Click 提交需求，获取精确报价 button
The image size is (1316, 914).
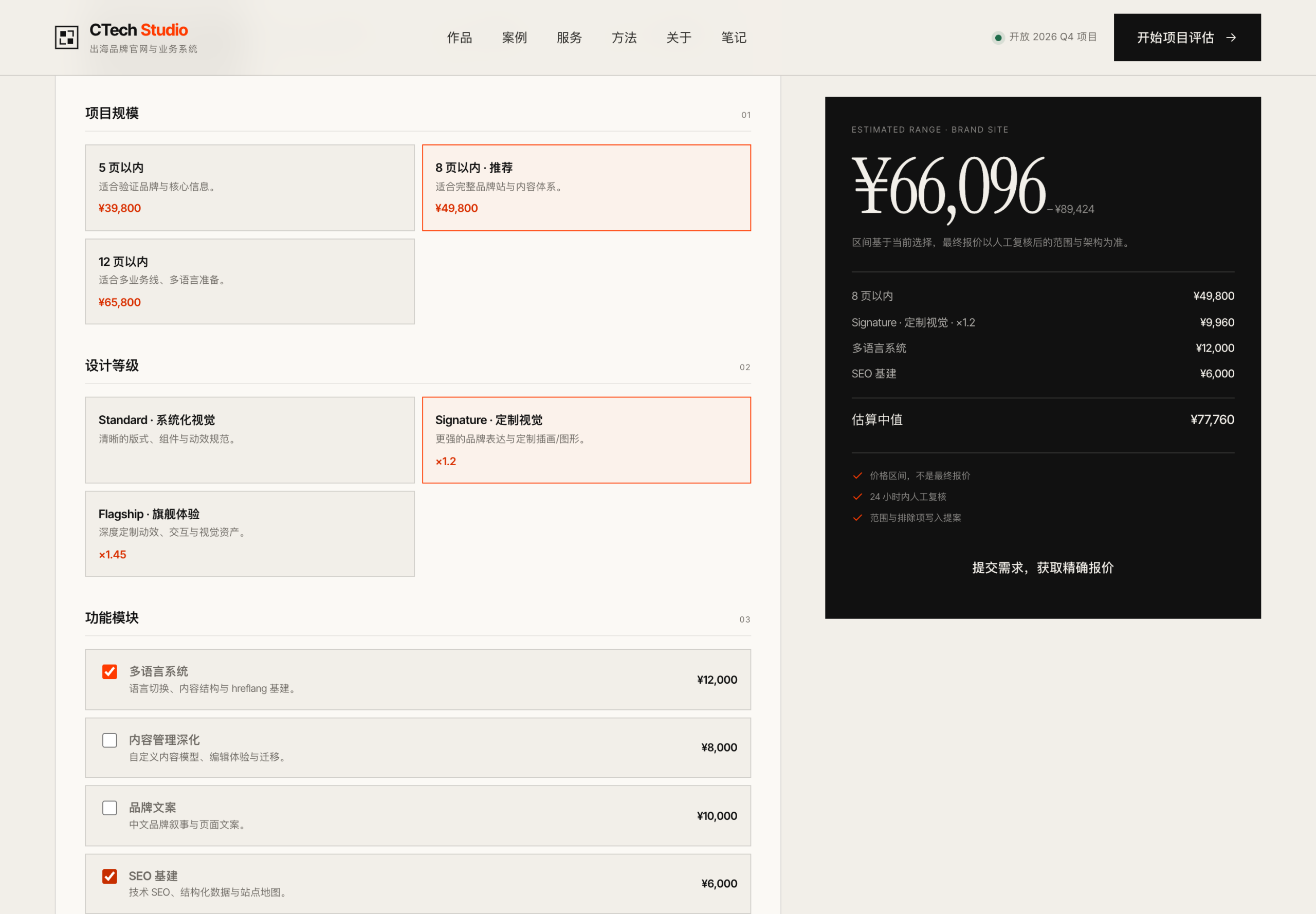pyautogui.click(x=1043, y=568)
